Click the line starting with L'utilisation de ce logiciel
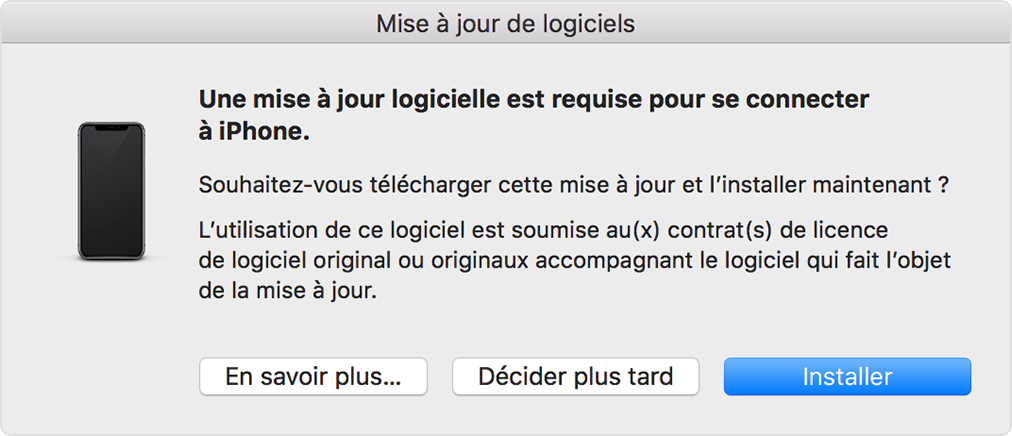 tap(543, 231)
